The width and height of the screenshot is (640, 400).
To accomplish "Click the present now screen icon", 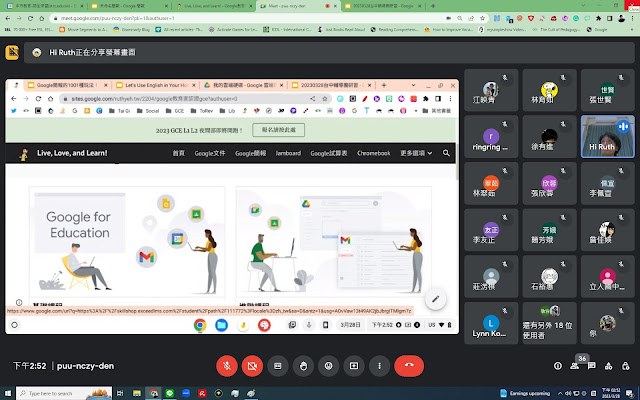I will [x=354, y=366].
